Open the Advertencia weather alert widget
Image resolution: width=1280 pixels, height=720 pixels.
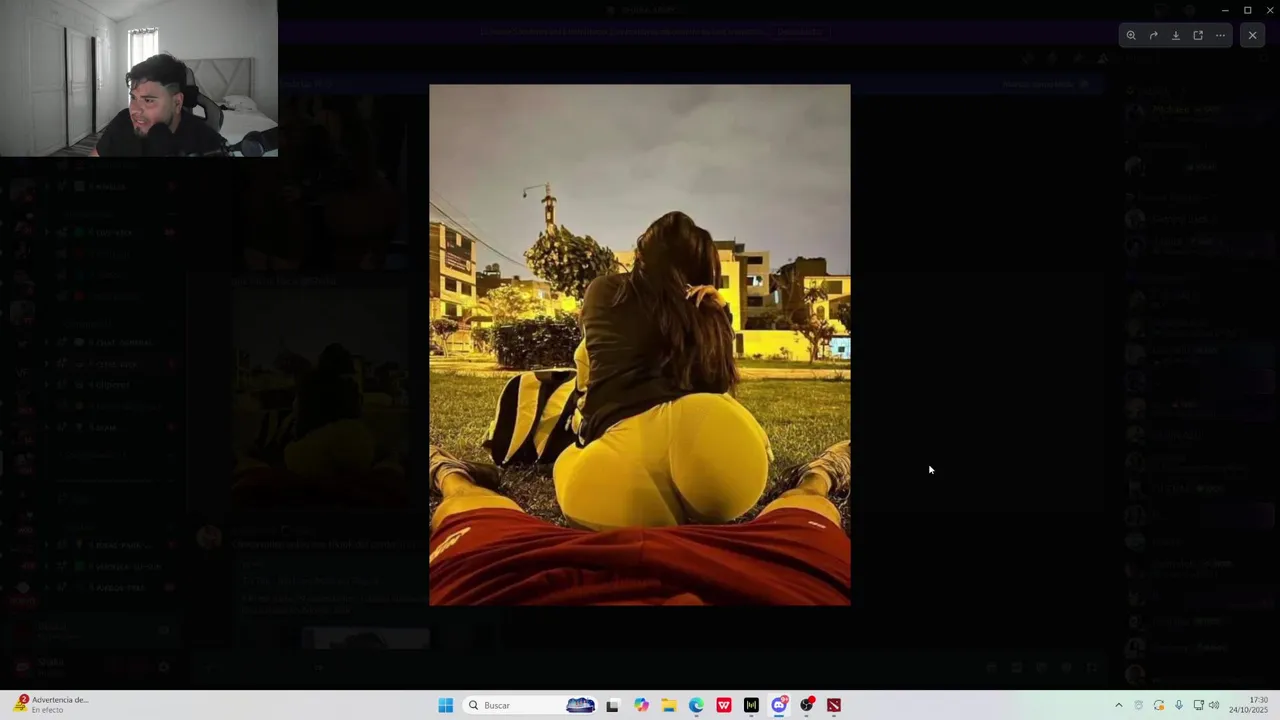click(50, 705)
